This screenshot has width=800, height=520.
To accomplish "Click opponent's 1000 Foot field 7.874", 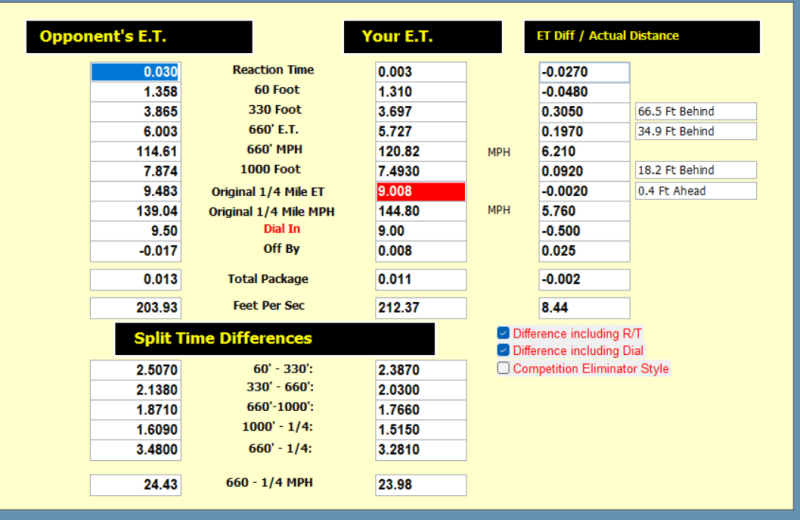I will pyautogui.click(x=136, y=171).
